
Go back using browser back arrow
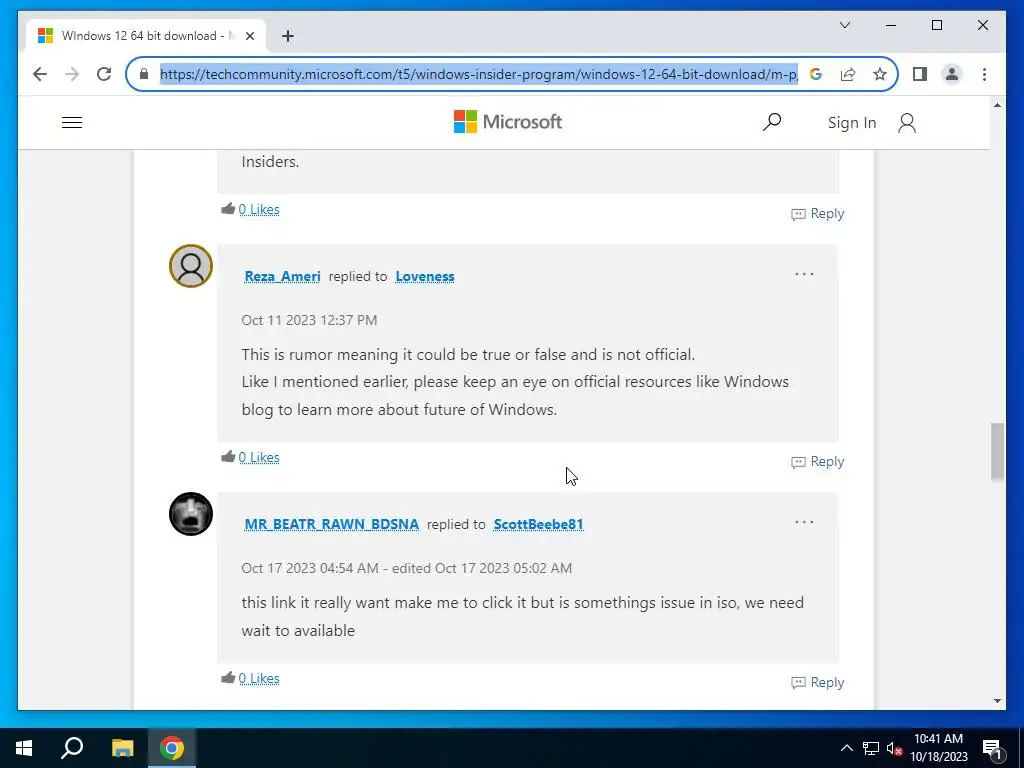[40, 74]
